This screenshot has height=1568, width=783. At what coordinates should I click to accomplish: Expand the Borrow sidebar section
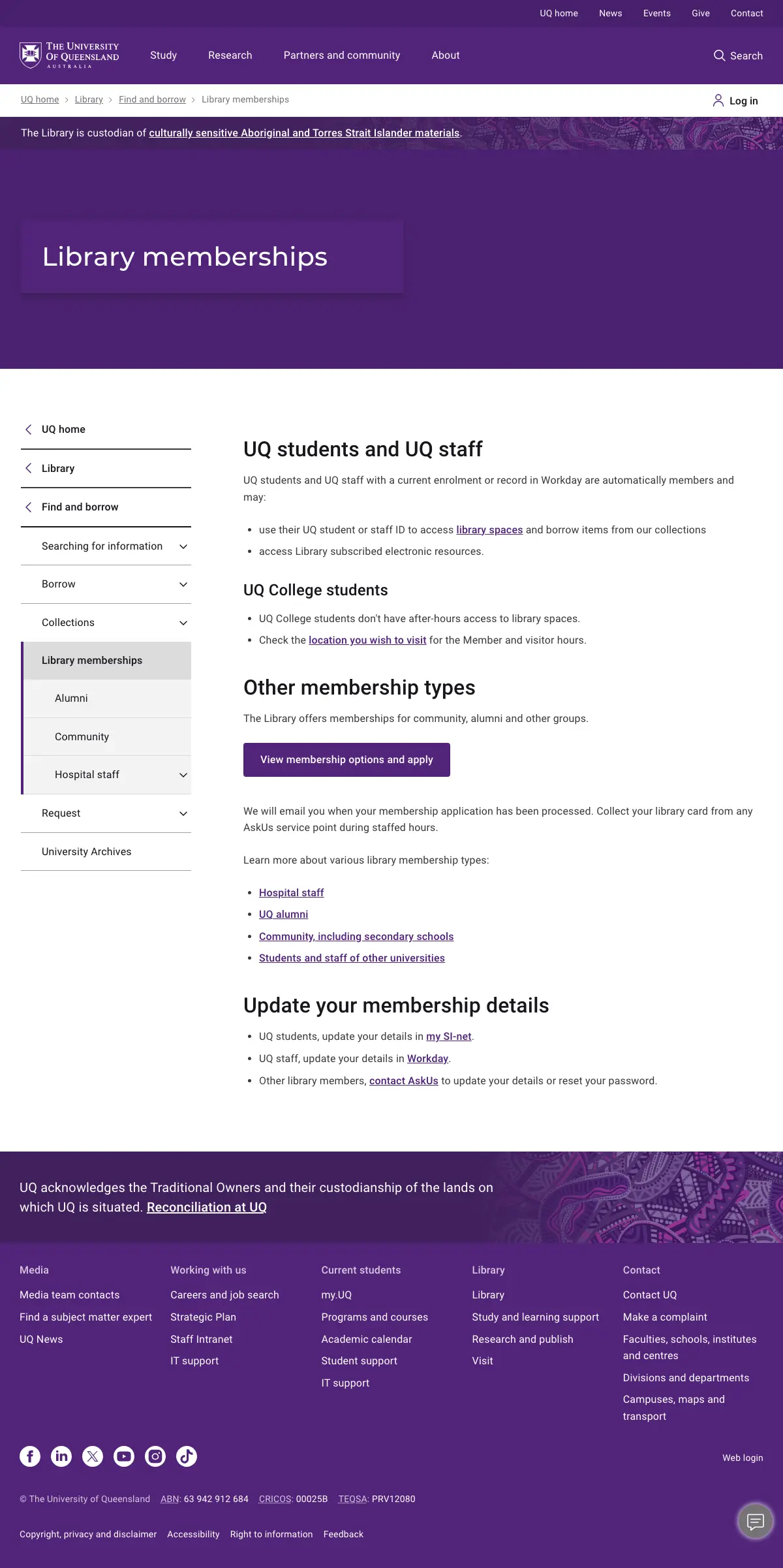pyautogui.click(x=183, y=584)
